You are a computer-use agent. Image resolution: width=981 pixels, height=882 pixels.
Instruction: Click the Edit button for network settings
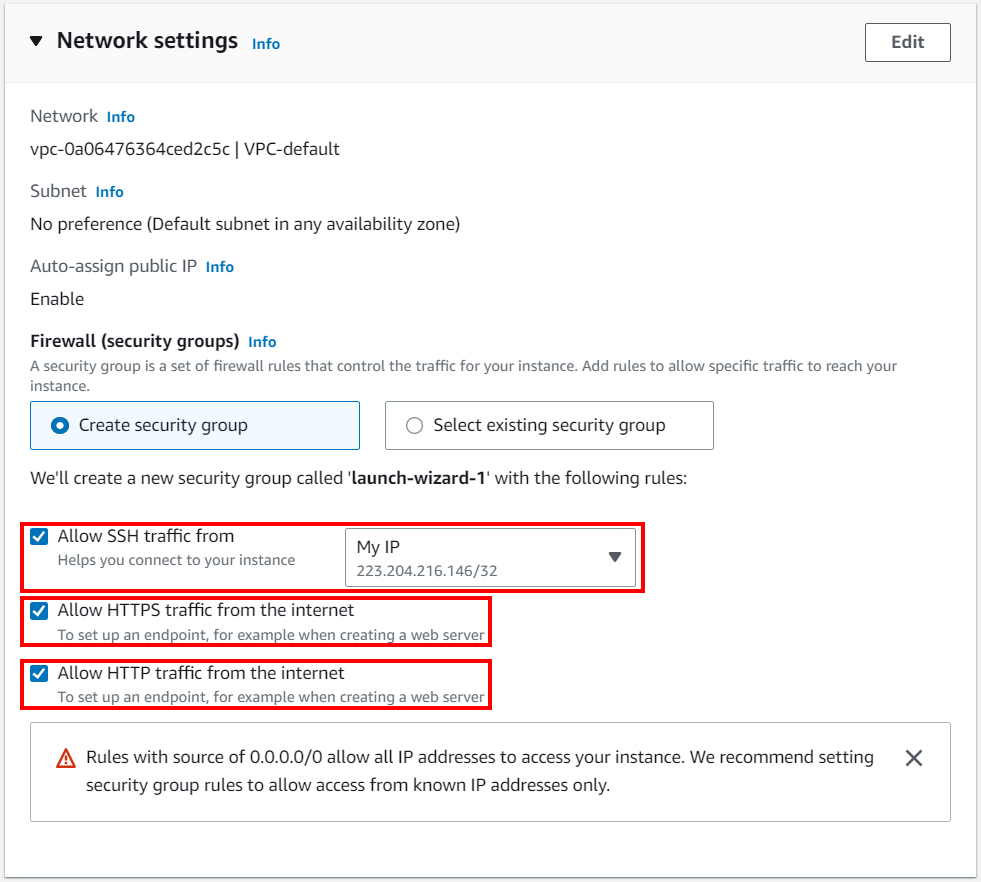pyautogui.click(x=907, y=43)
